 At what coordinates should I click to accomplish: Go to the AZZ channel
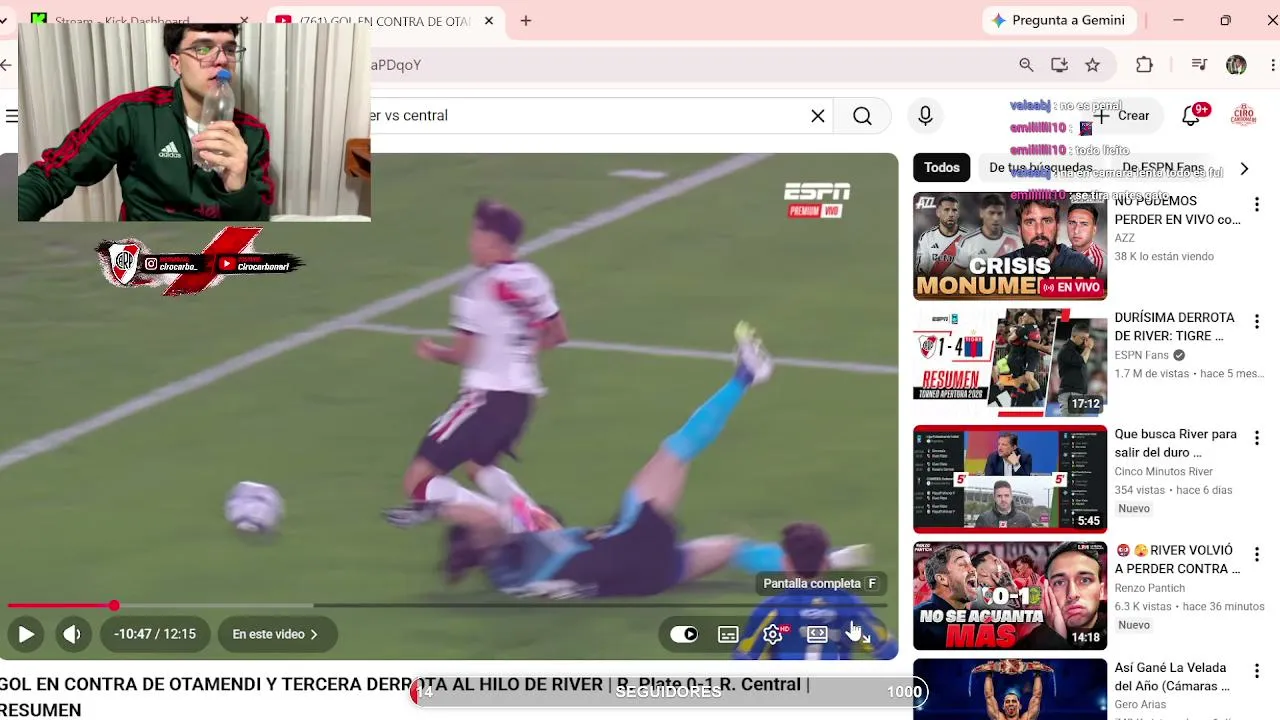pyautogui.click(x=1125, y=238)
